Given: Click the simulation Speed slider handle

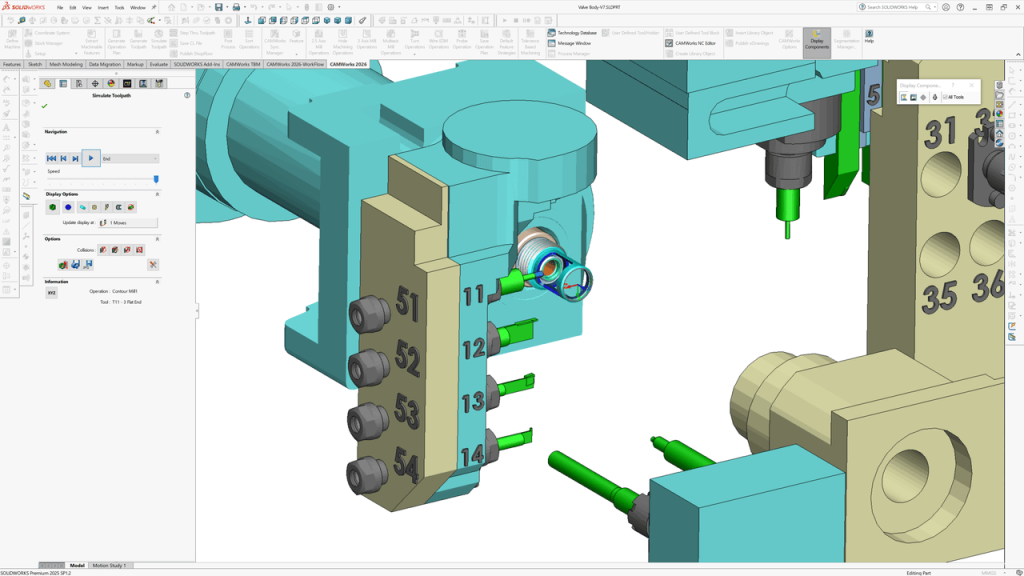Looking at the screenshot, I should [x=156, y=179].
